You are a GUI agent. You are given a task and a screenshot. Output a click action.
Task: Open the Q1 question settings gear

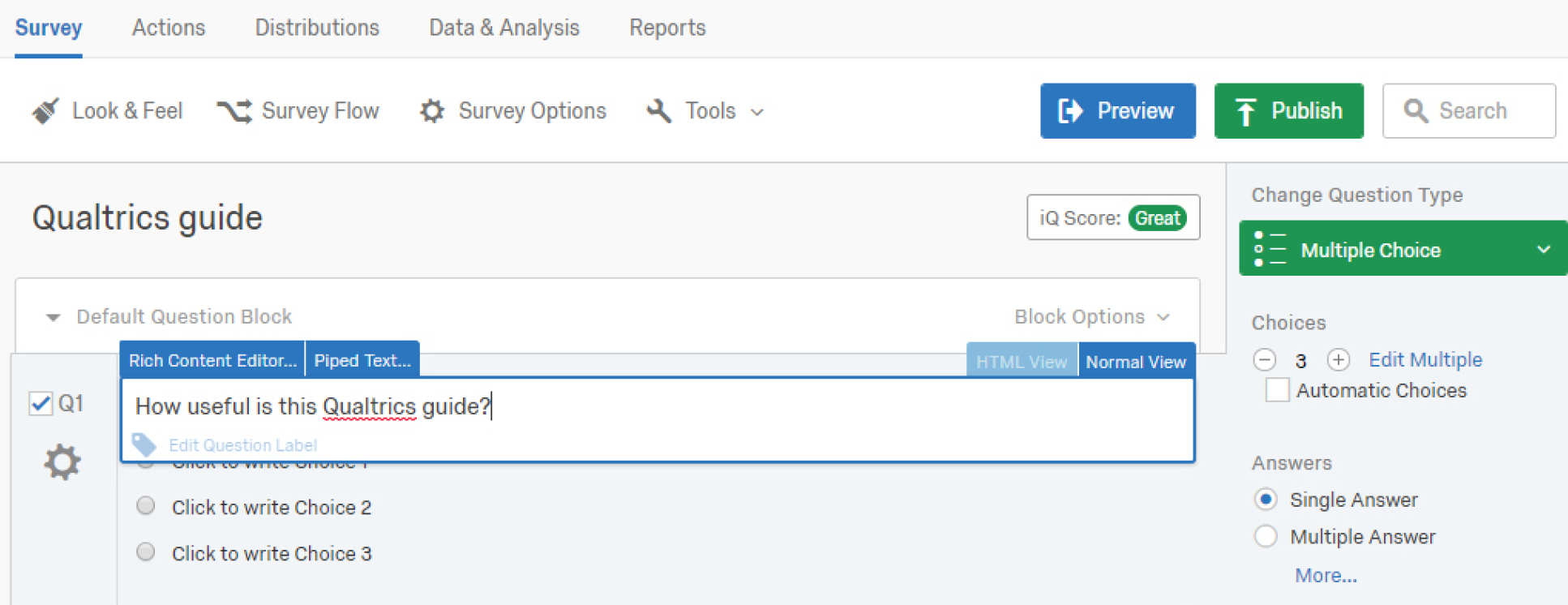[x=62, y=462]
